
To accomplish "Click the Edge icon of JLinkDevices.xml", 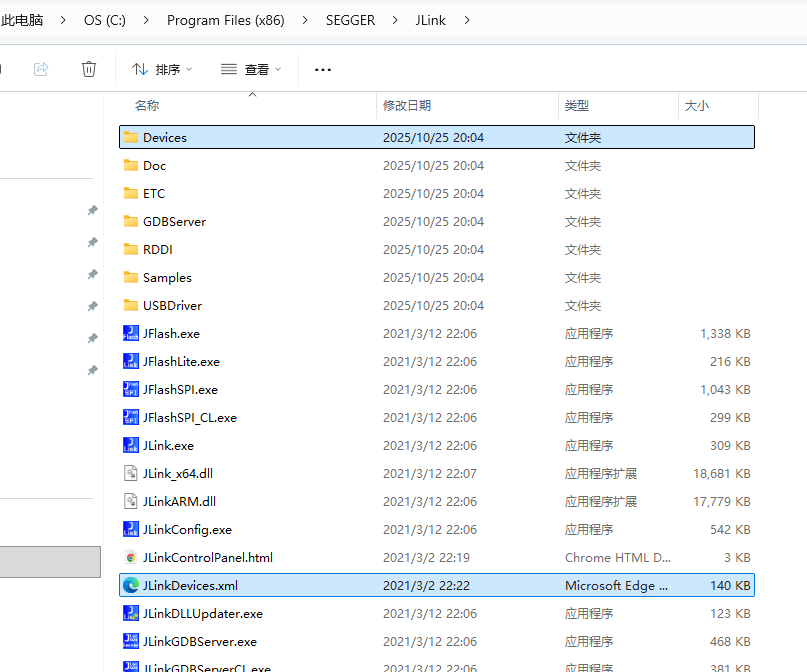I will point(131,585).
